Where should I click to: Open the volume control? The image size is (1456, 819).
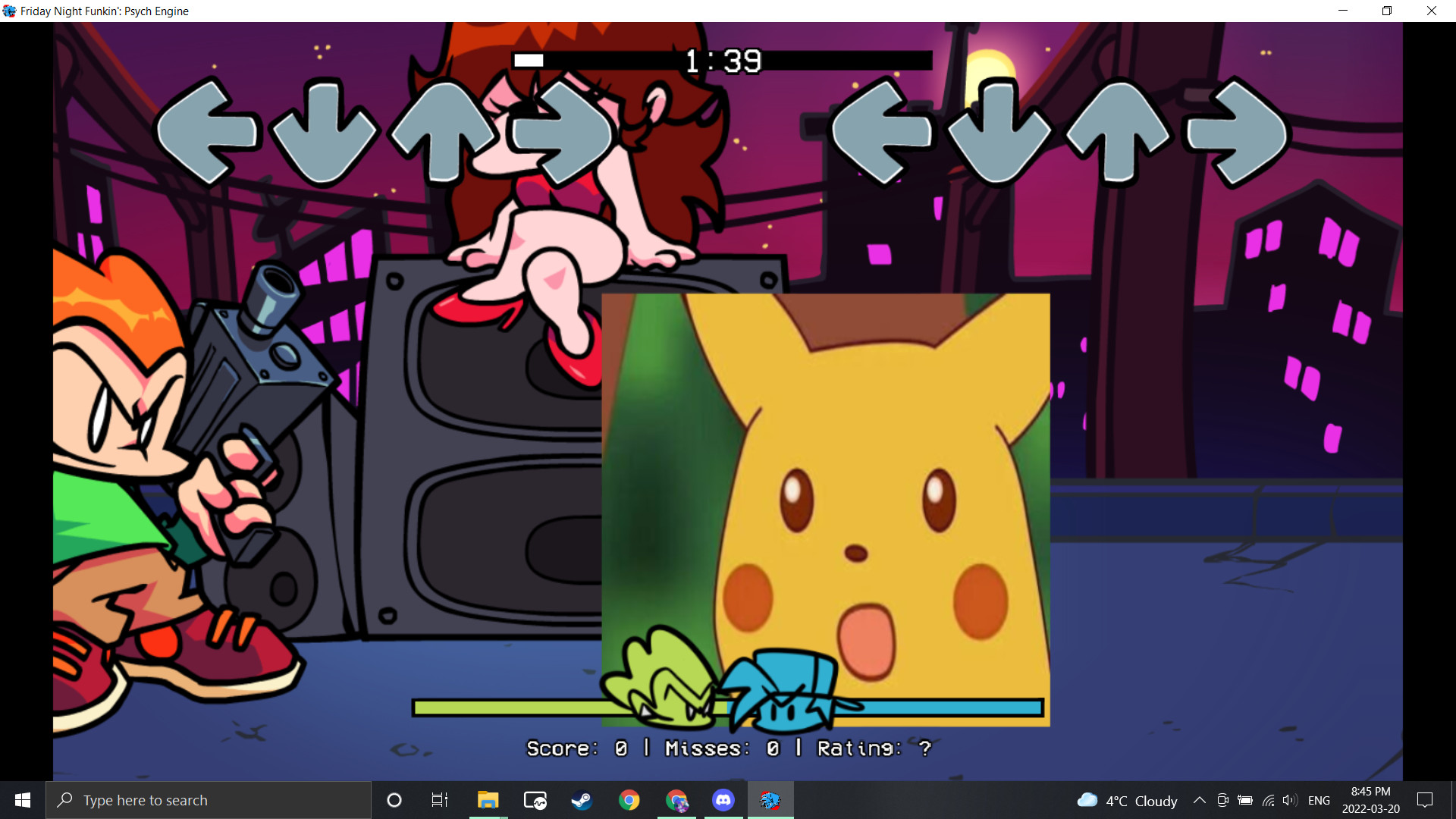click(1291, 800)
